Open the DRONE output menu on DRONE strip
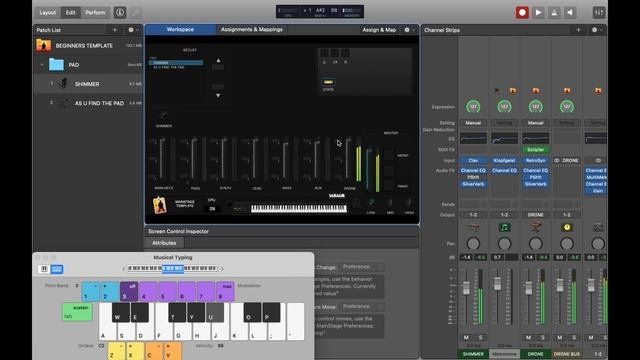 pos(536,215)
